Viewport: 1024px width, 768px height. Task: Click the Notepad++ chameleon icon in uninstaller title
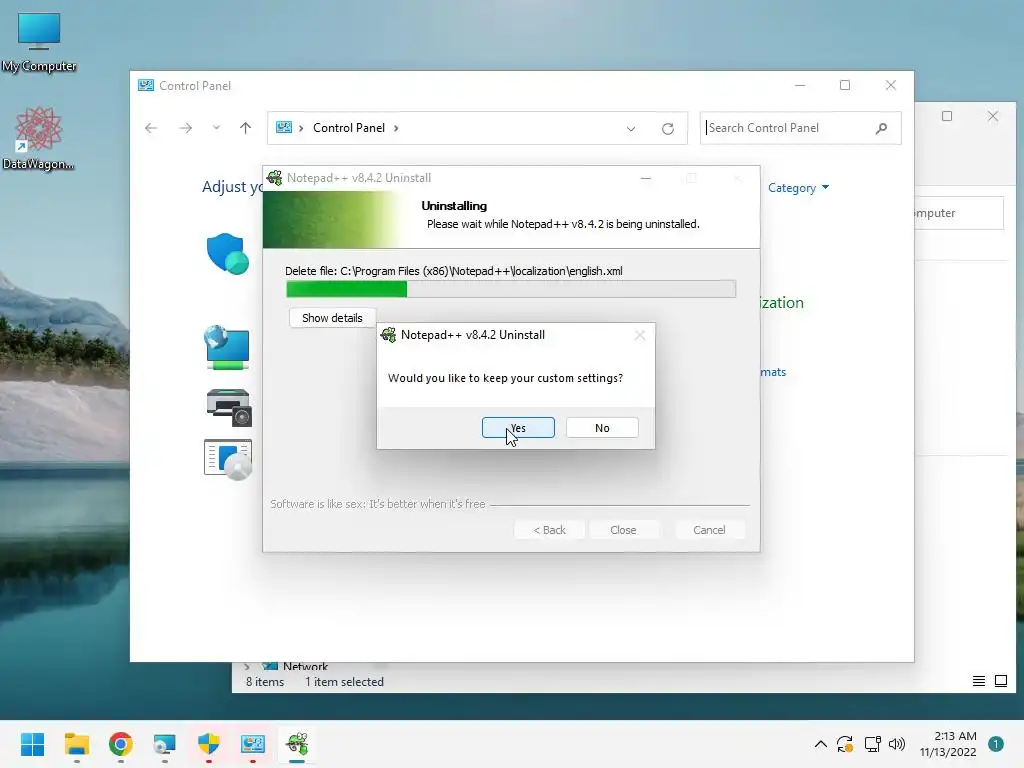click(x=275, y=178)
